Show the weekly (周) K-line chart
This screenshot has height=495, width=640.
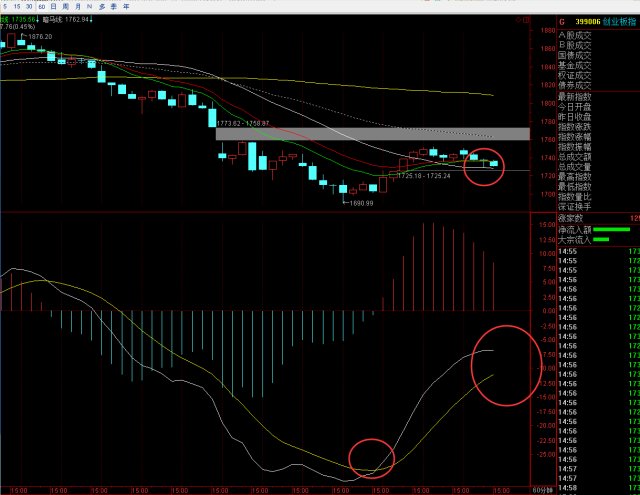click(x=65, y=5)
